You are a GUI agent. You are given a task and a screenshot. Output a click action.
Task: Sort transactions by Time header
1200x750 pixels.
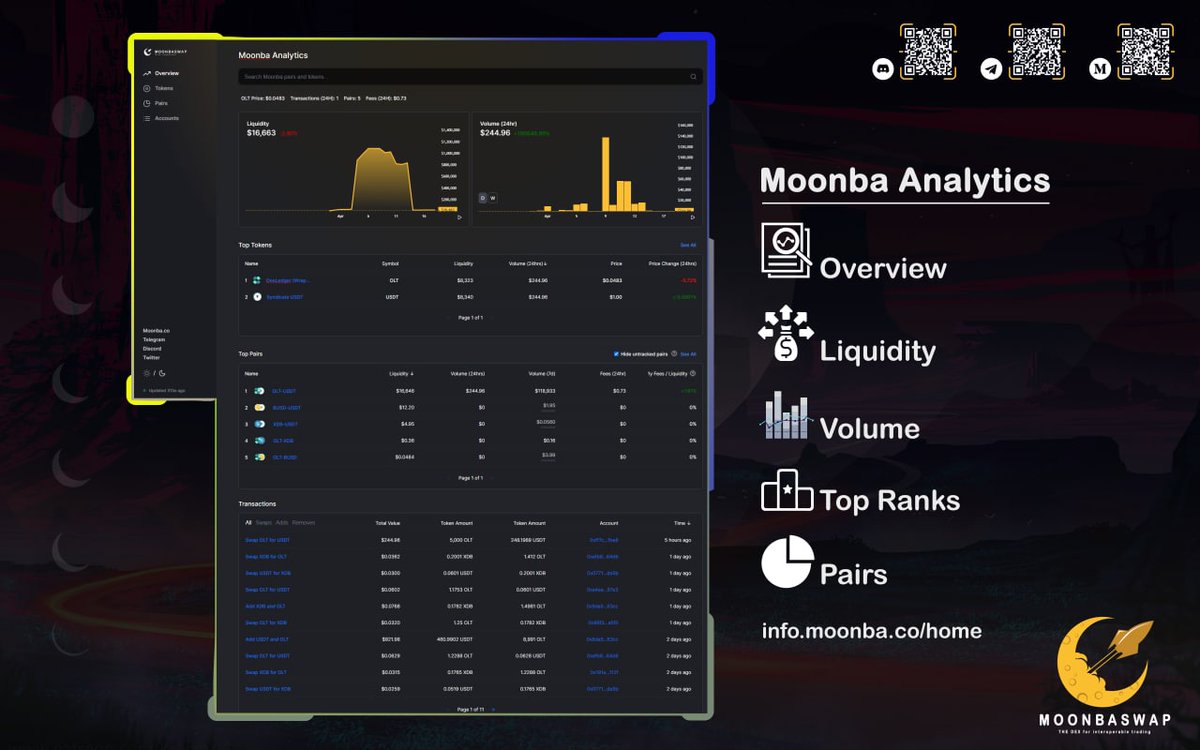point(682,523)
